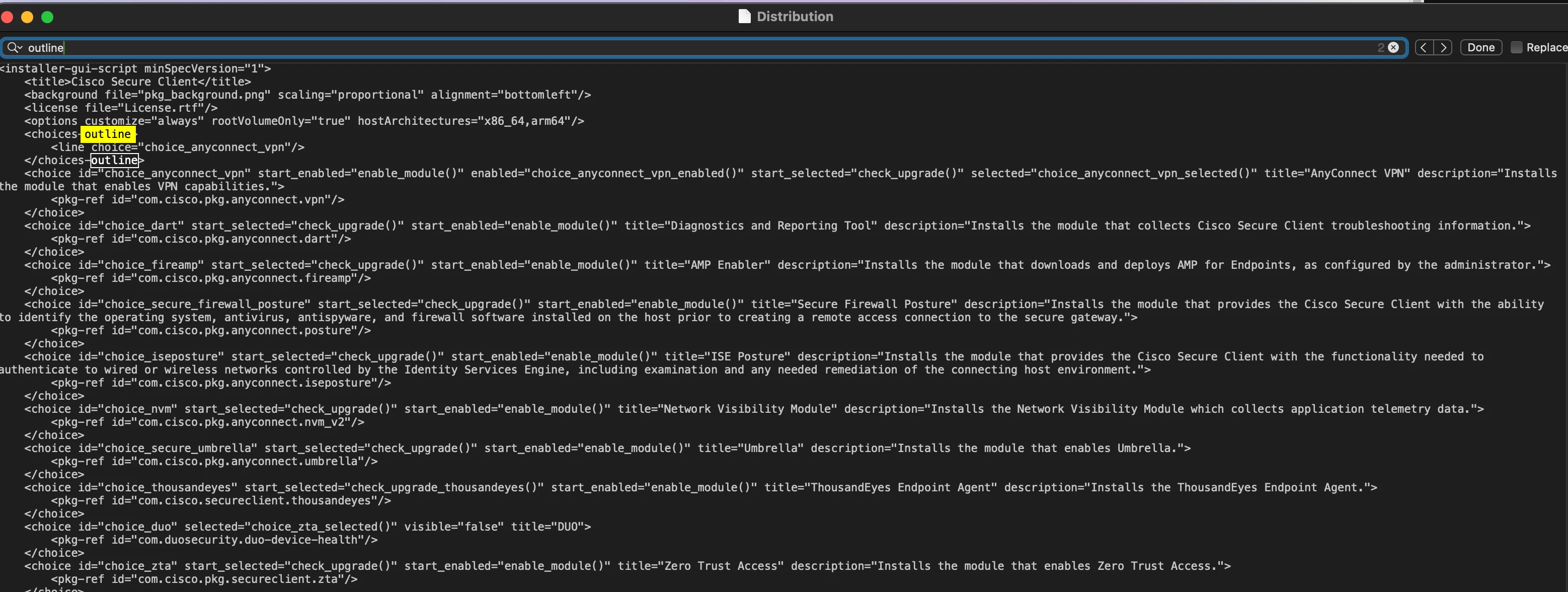Click the installer-gui-script minSpecVersion line
Screen dimensions: 1568x592
[136, 69]
